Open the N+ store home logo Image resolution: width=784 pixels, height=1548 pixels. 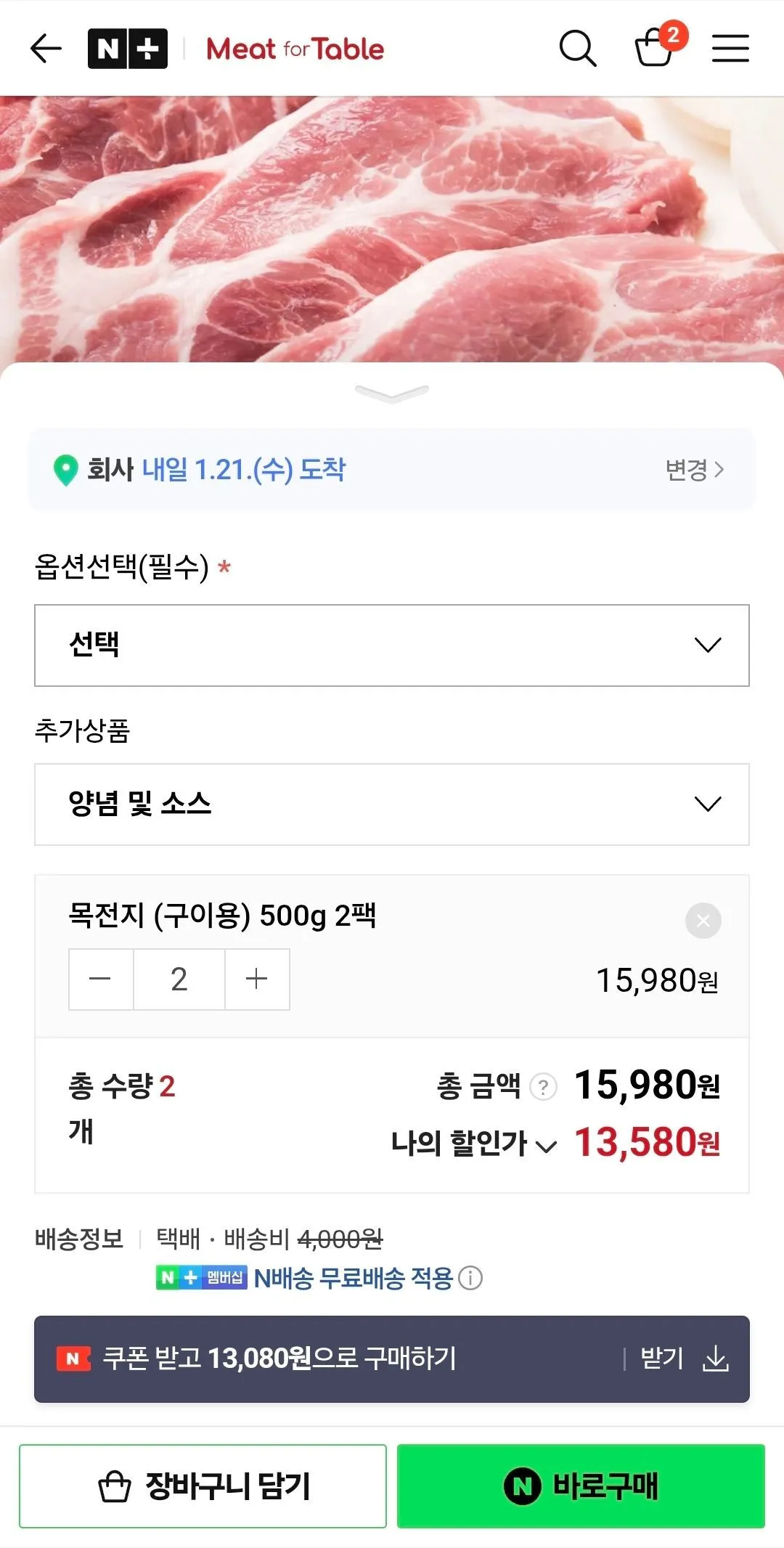pyautogui.click(x=128, y=49)
